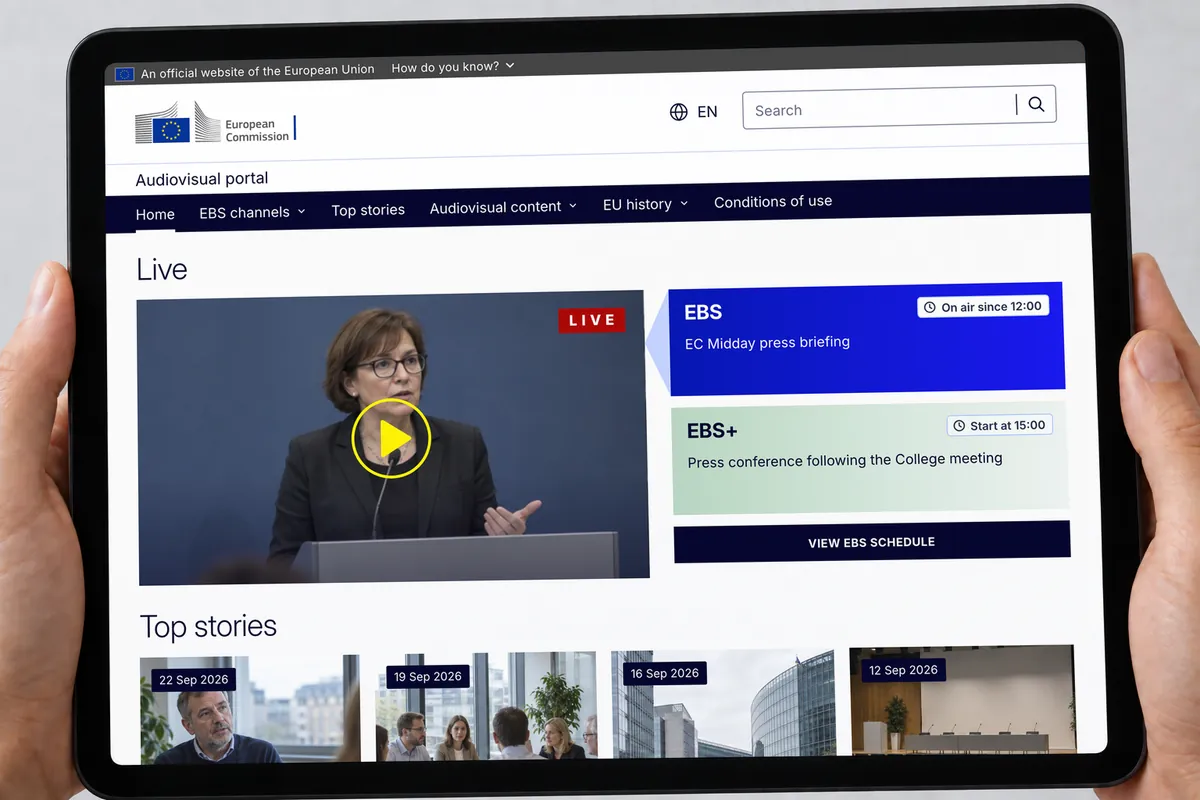This screenshot has height=800, width=1200.
Task: Open the Top stories menu item
Action: [368, 210]
